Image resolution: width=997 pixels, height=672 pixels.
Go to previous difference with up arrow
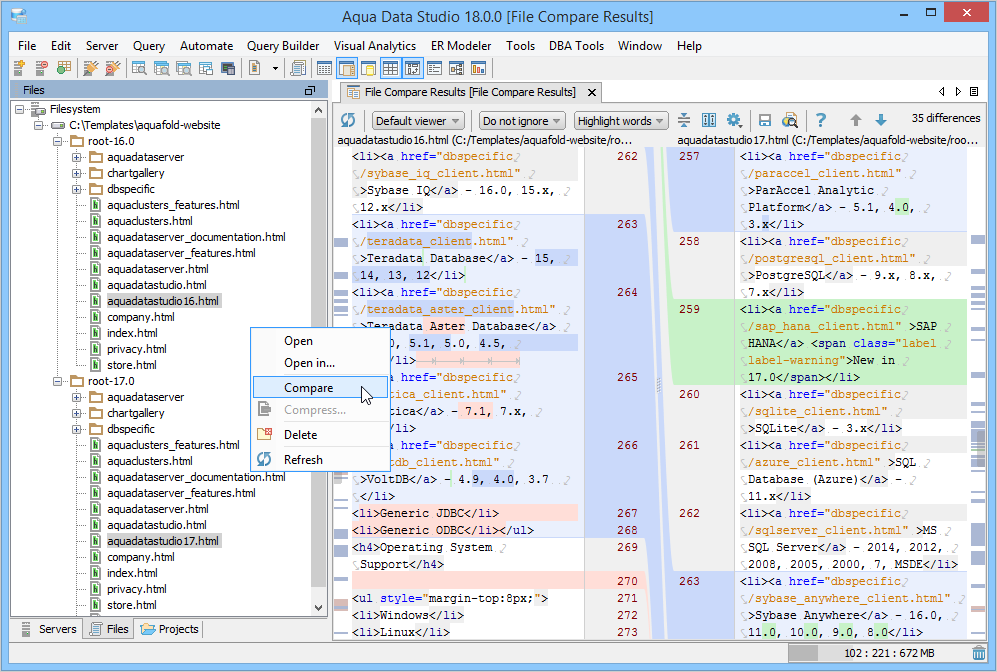coord(856,121)
